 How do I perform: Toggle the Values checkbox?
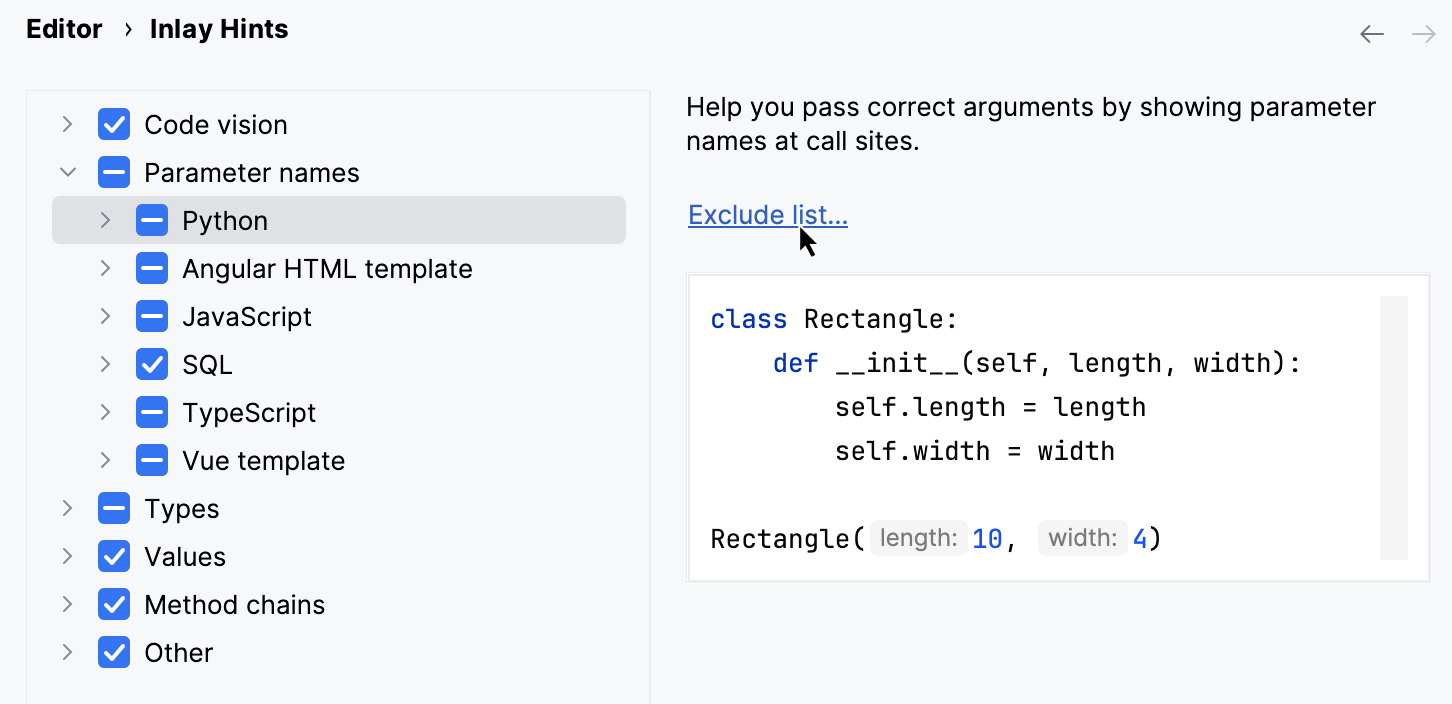point(114,556)
